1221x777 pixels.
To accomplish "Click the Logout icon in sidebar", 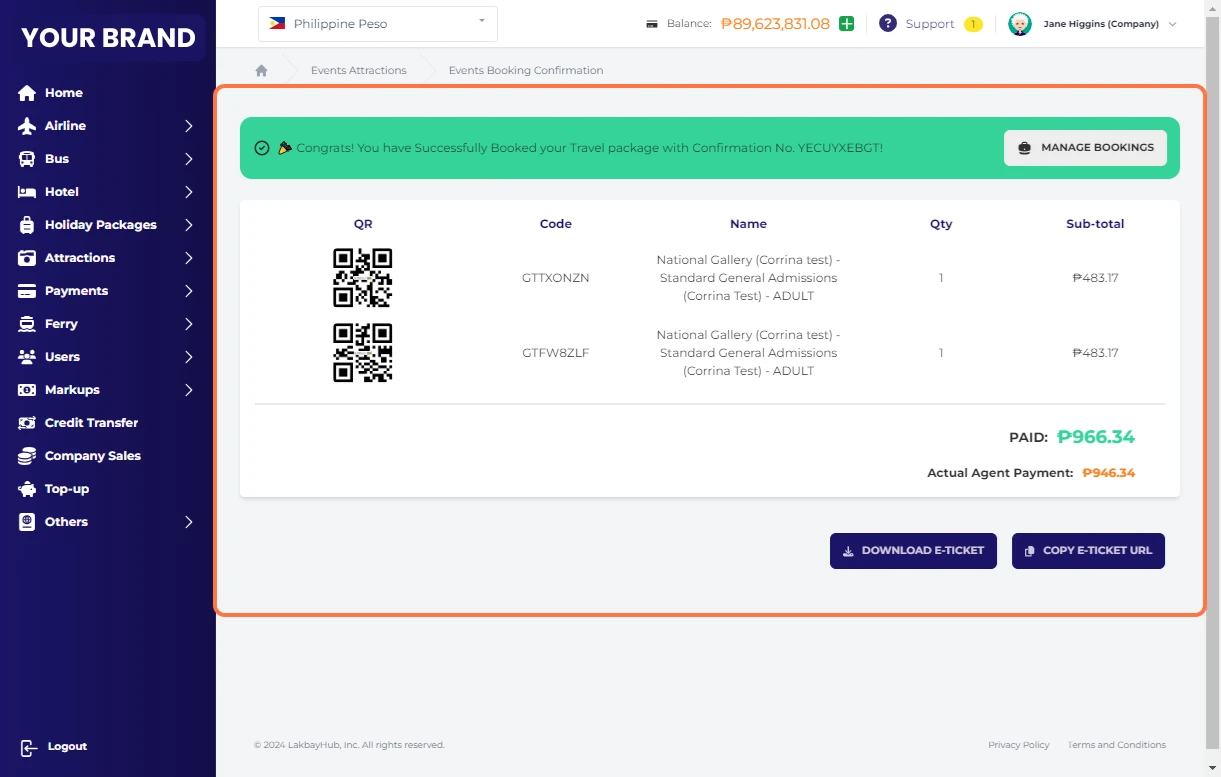I will pyautogui.click(x=28, y=747).
